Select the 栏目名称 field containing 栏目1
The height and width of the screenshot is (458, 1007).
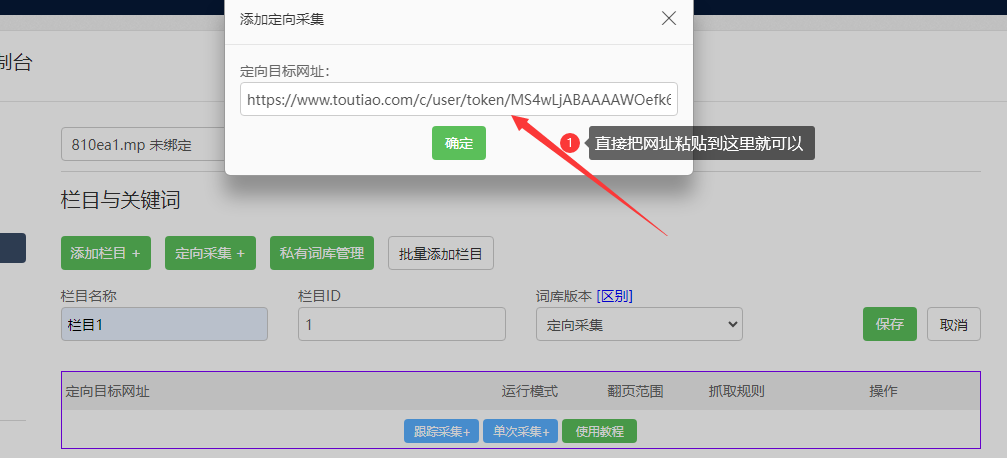coord(164,324)
